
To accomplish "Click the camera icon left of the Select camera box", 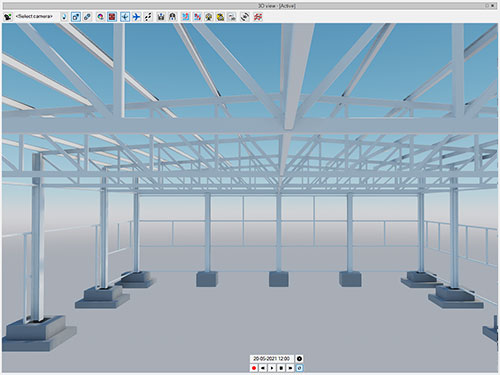I will (8, 16).
